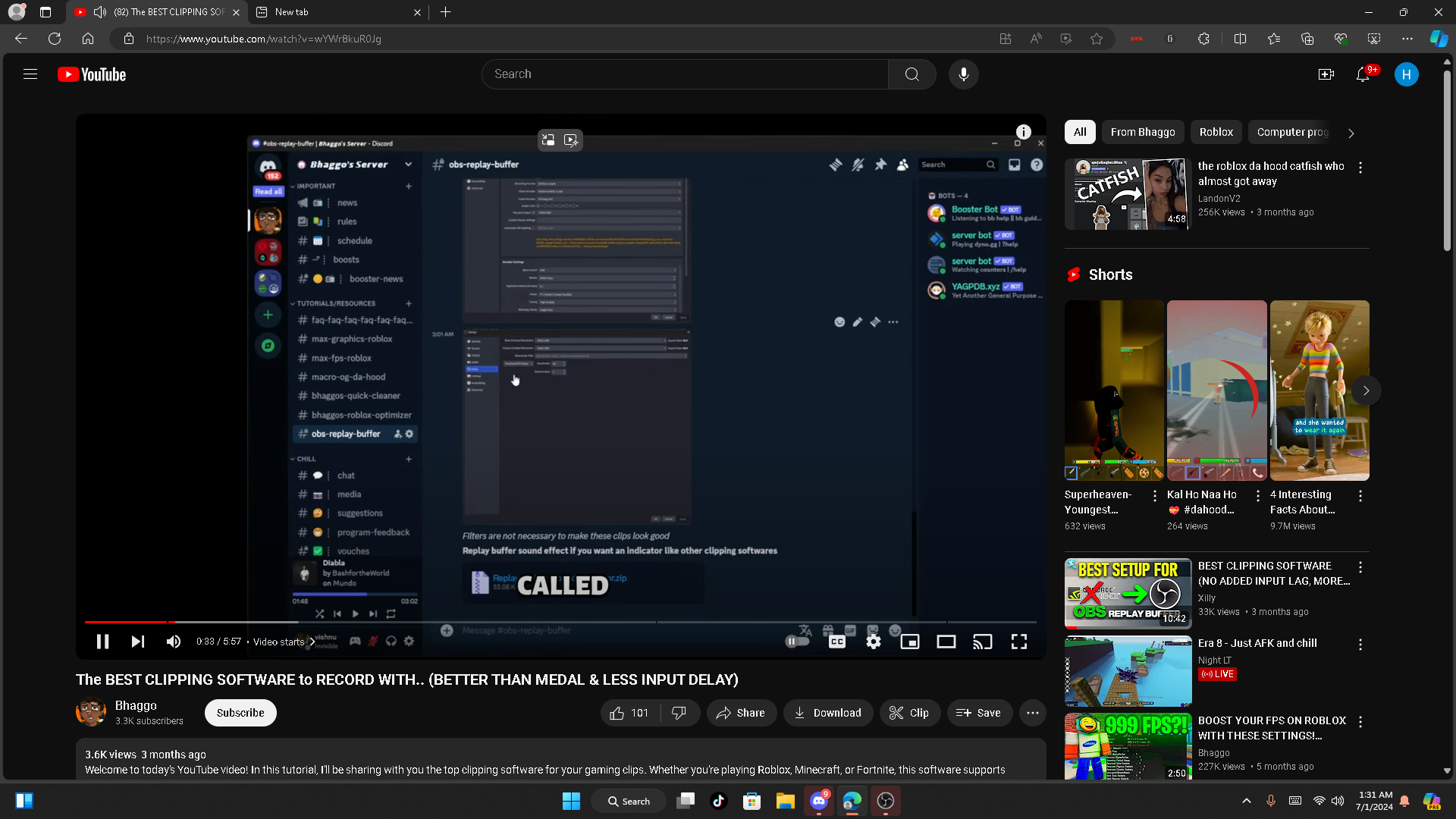This screenshot has height=819, width=1456.
Task: Open the YouTube guide hamburger menu
Action: [30, 74]
